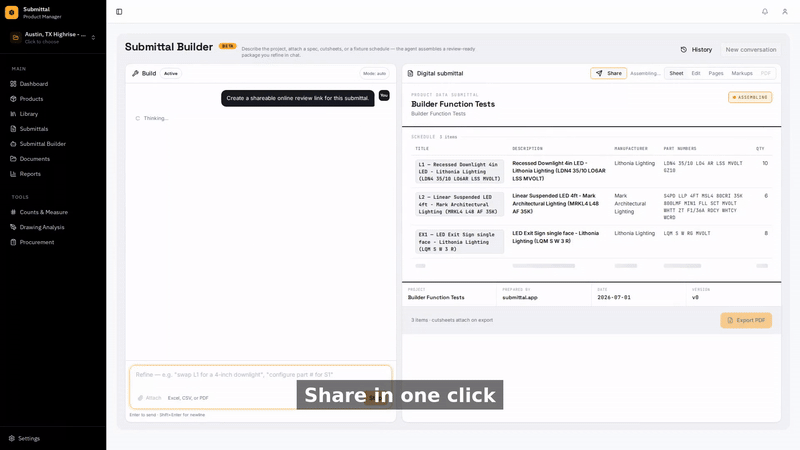The width and height of the screenshot is (800, 450).
Task: Open the user profile icon
Action: point(785,11)
